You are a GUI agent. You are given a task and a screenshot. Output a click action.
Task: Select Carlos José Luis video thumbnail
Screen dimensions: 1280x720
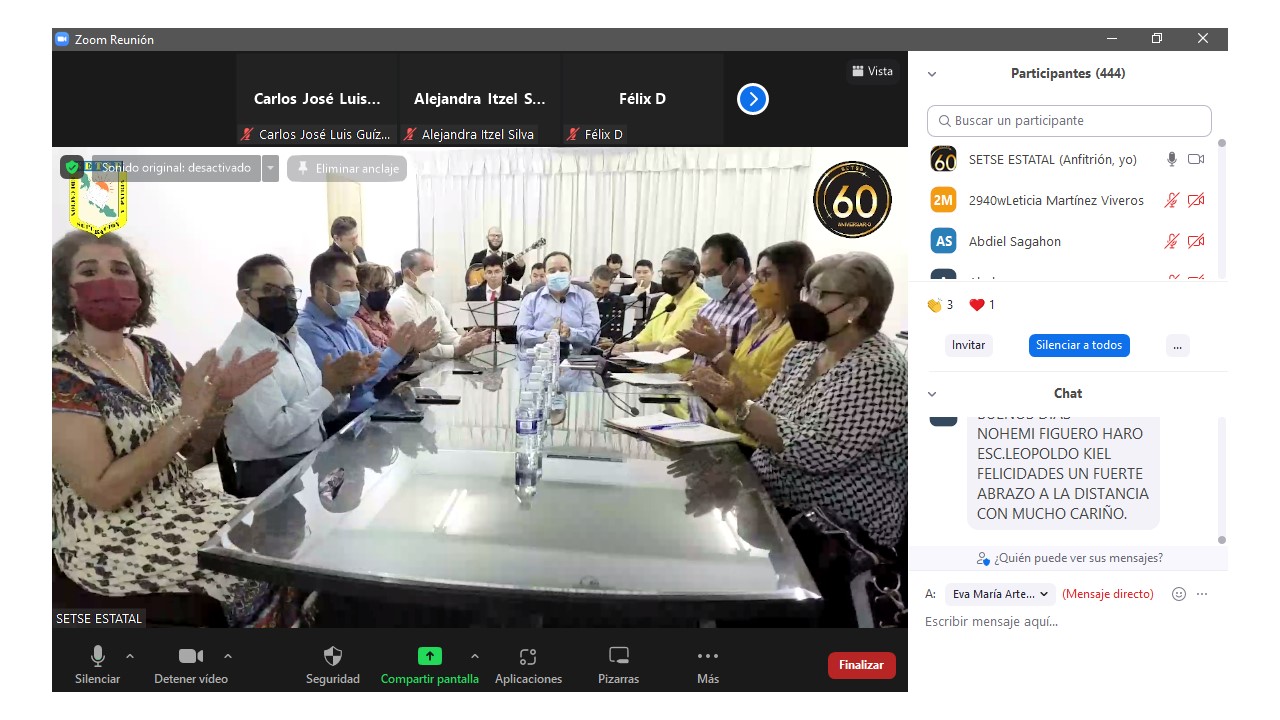coord(317,99)
